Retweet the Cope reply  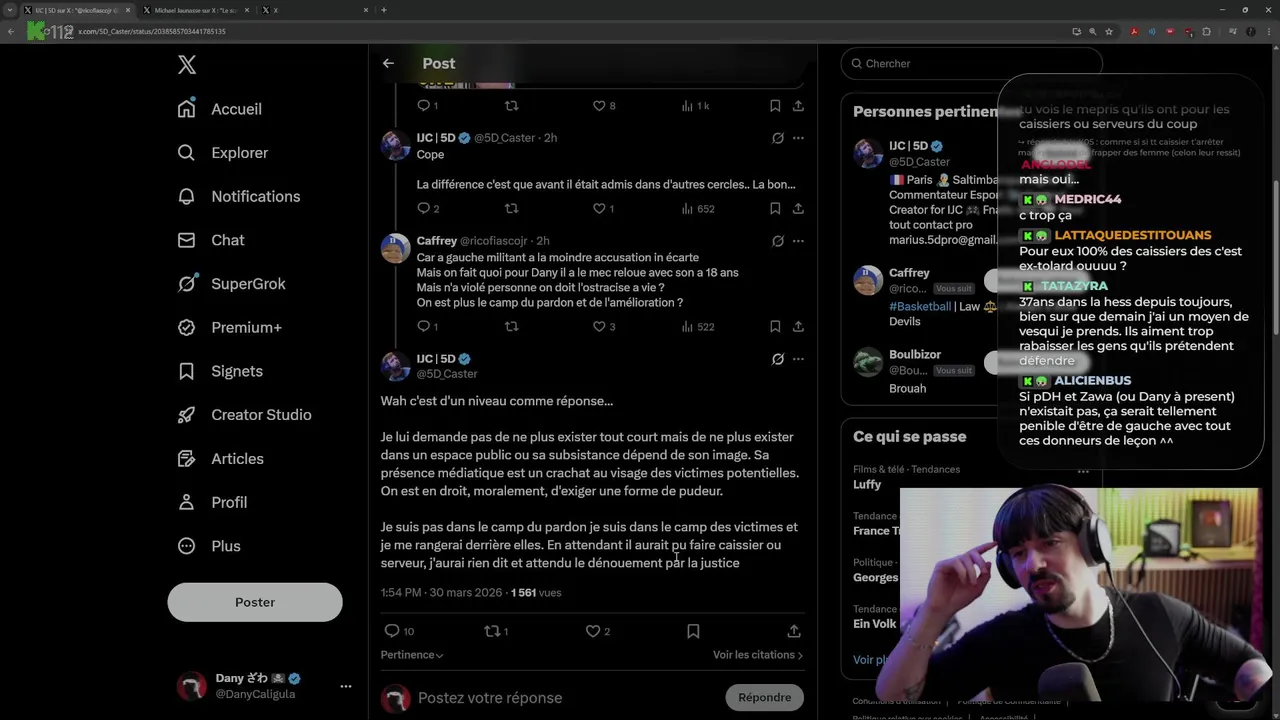(x=511, y=209)
